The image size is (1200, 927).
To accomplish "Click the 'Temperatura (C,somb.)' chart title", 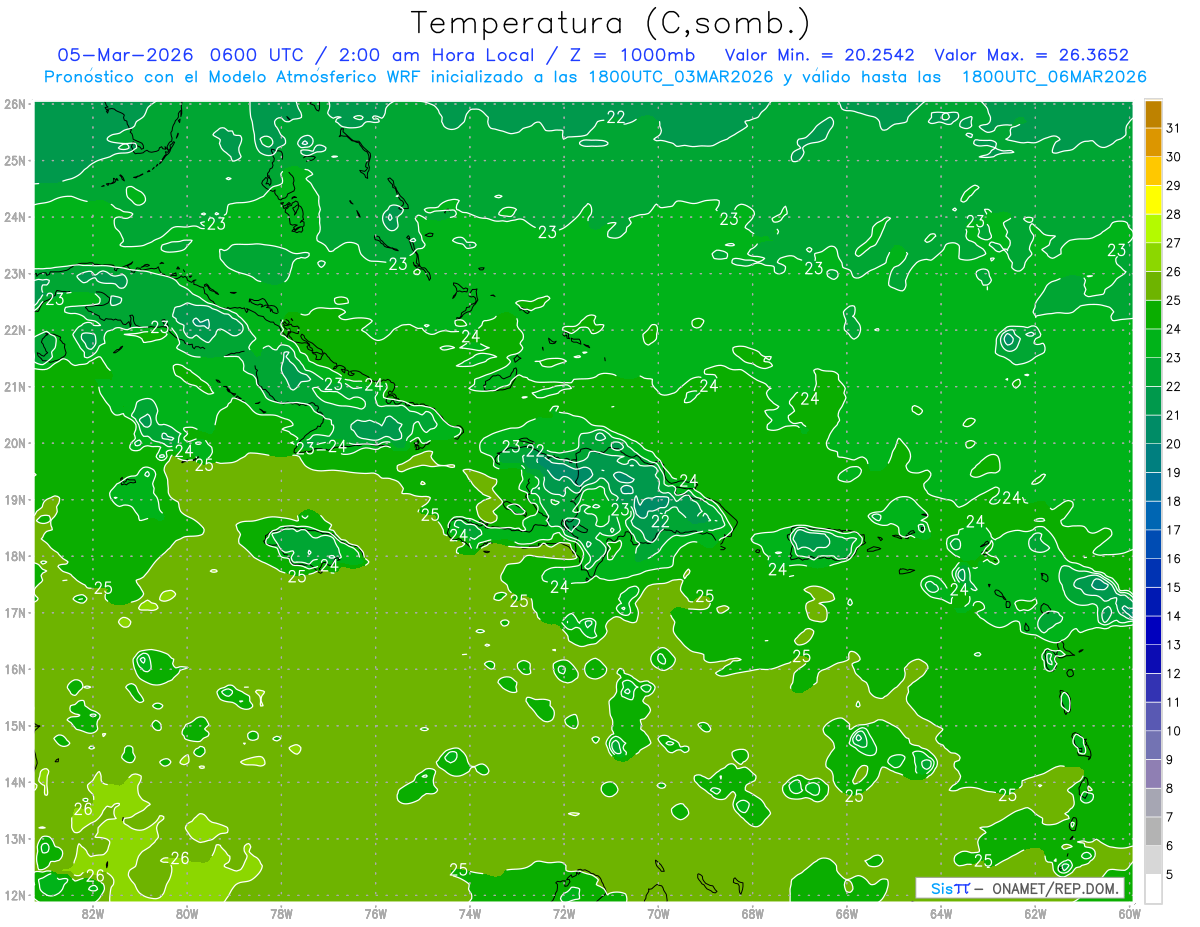I will tap(610, 23).
